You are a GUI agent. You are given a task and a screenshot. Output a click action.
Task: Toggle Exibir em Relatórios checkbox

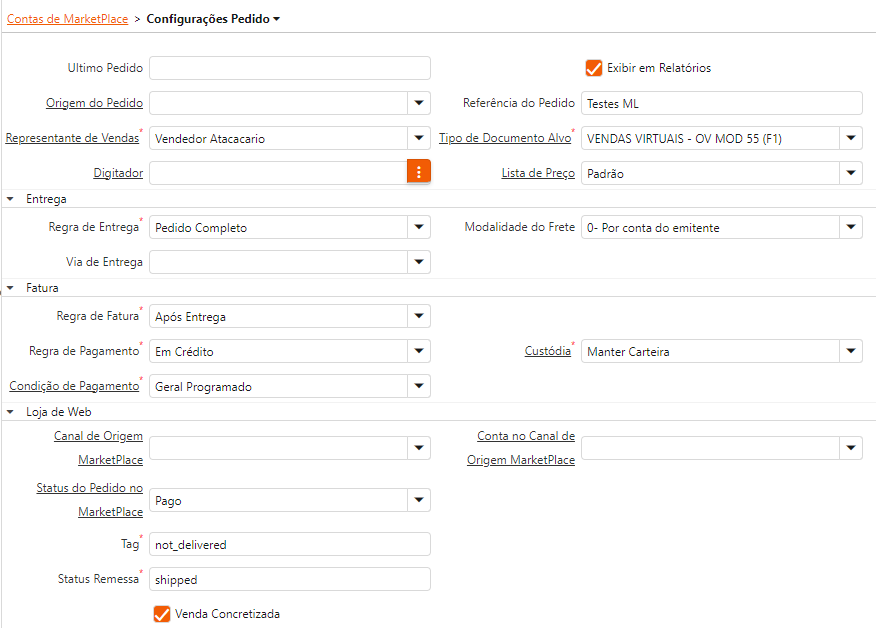tap(594, 68)
